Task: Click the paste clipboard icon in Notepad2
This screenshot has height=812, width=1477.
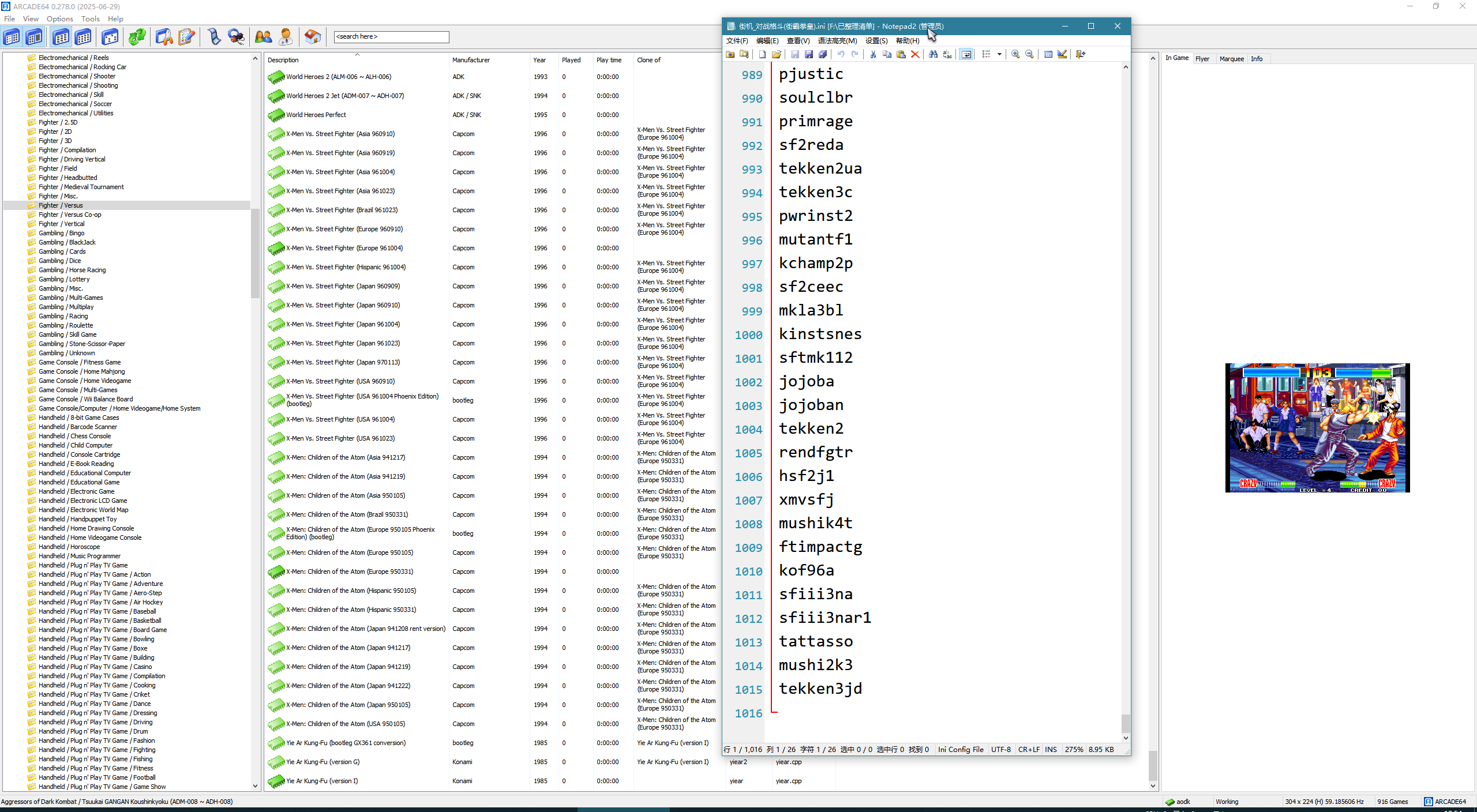Action: [x=901, y=54]
